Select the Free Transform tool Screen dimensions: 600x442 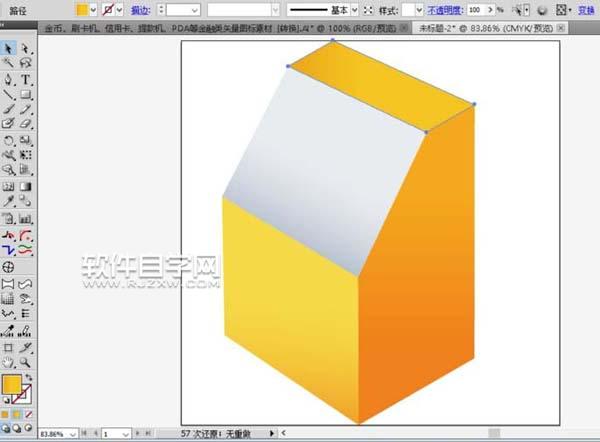(26, 155)
